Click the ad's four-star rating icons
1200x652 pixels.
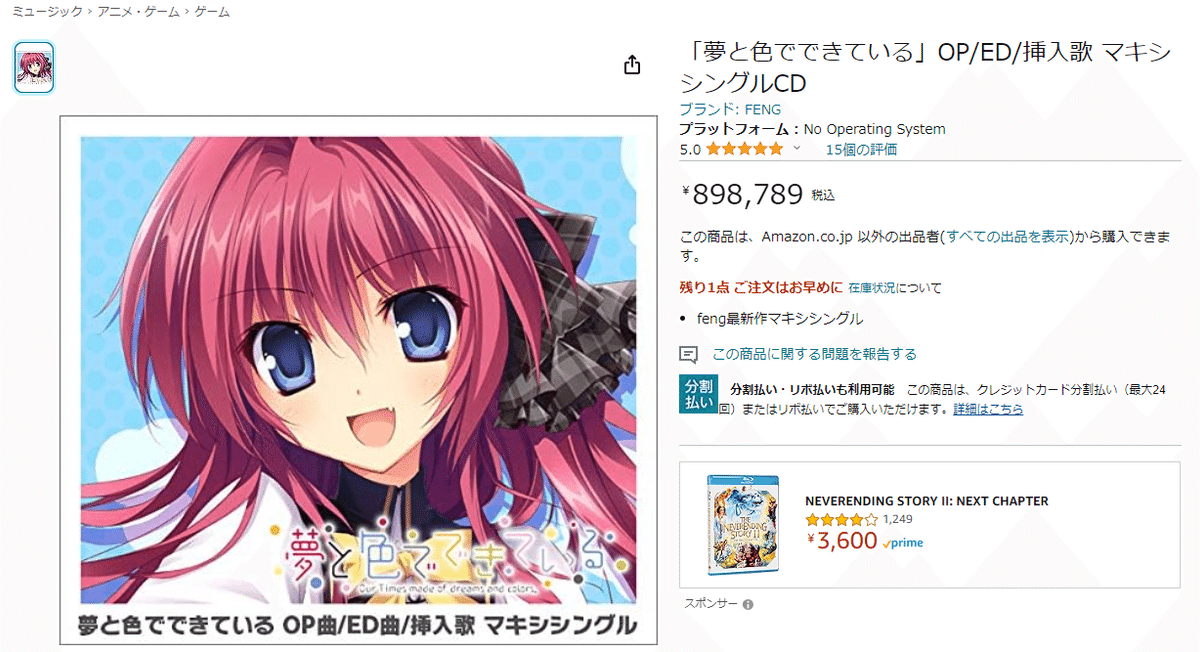point(841,520)
